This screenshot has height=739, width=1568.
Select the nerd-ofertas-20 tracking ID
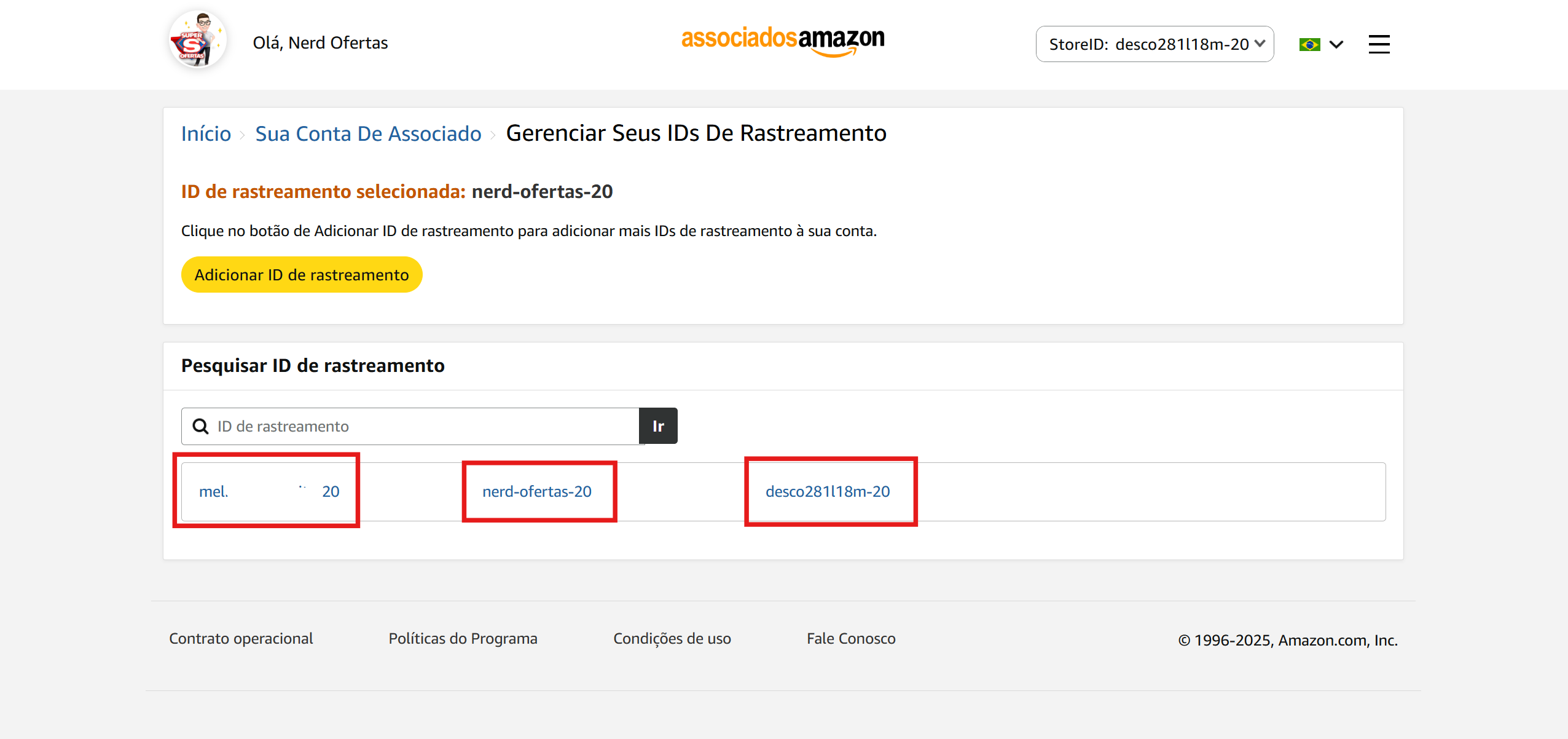click(537, 491)
